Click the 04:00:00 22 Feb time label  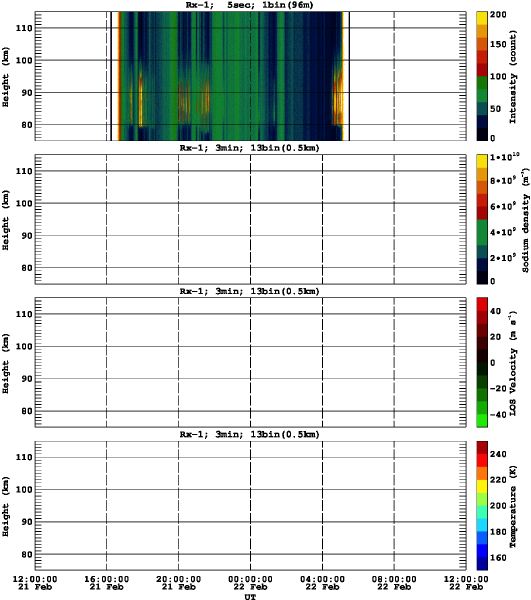(322, 583)
